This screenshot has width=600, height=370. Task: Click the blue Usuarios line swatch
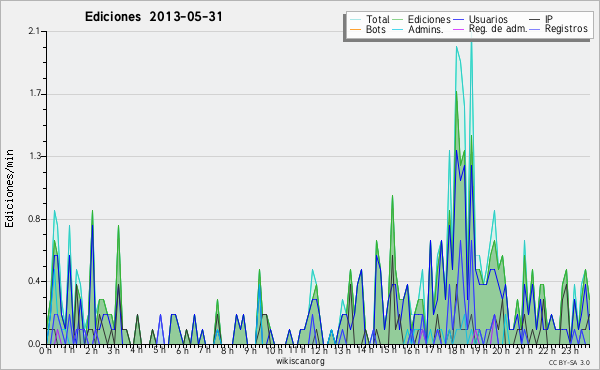point(458,20)
